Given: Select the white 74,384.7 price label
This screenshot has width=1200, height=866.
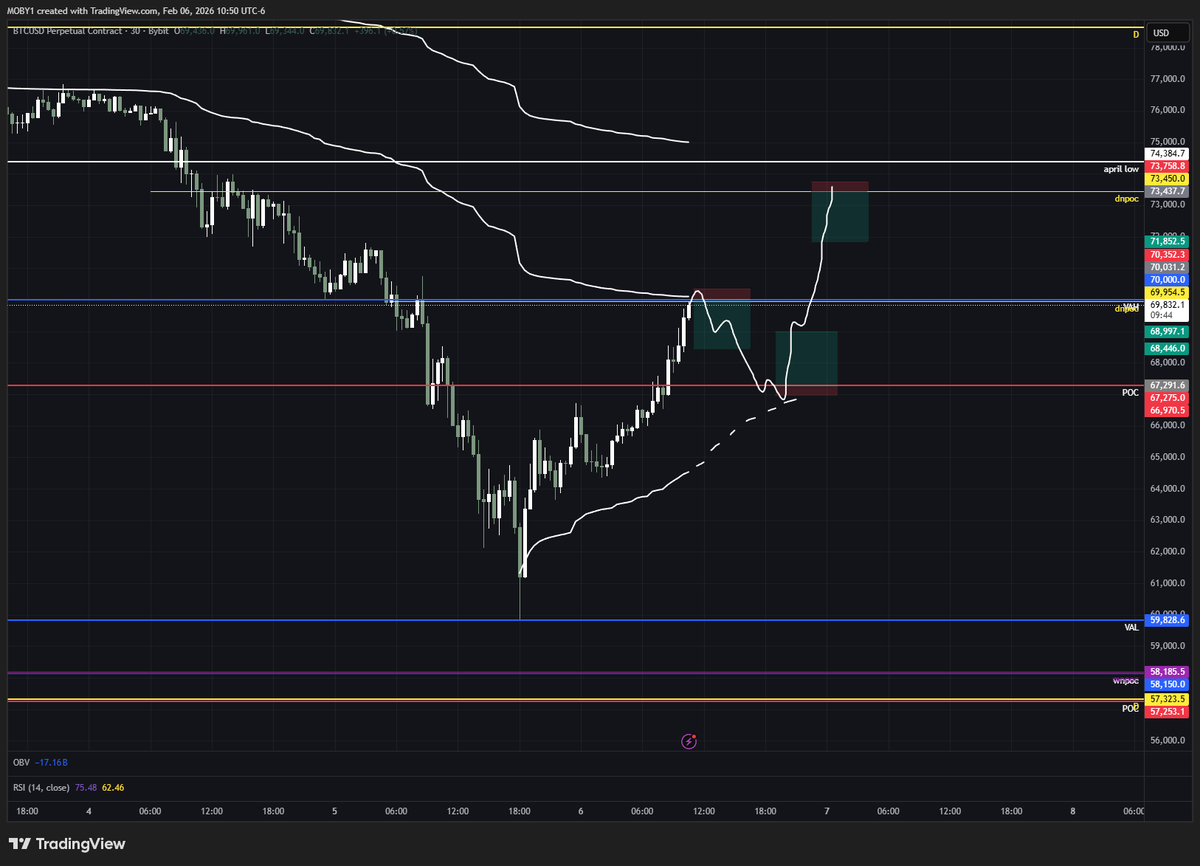Looking at the screenshot, I should tap(1168, 154).
